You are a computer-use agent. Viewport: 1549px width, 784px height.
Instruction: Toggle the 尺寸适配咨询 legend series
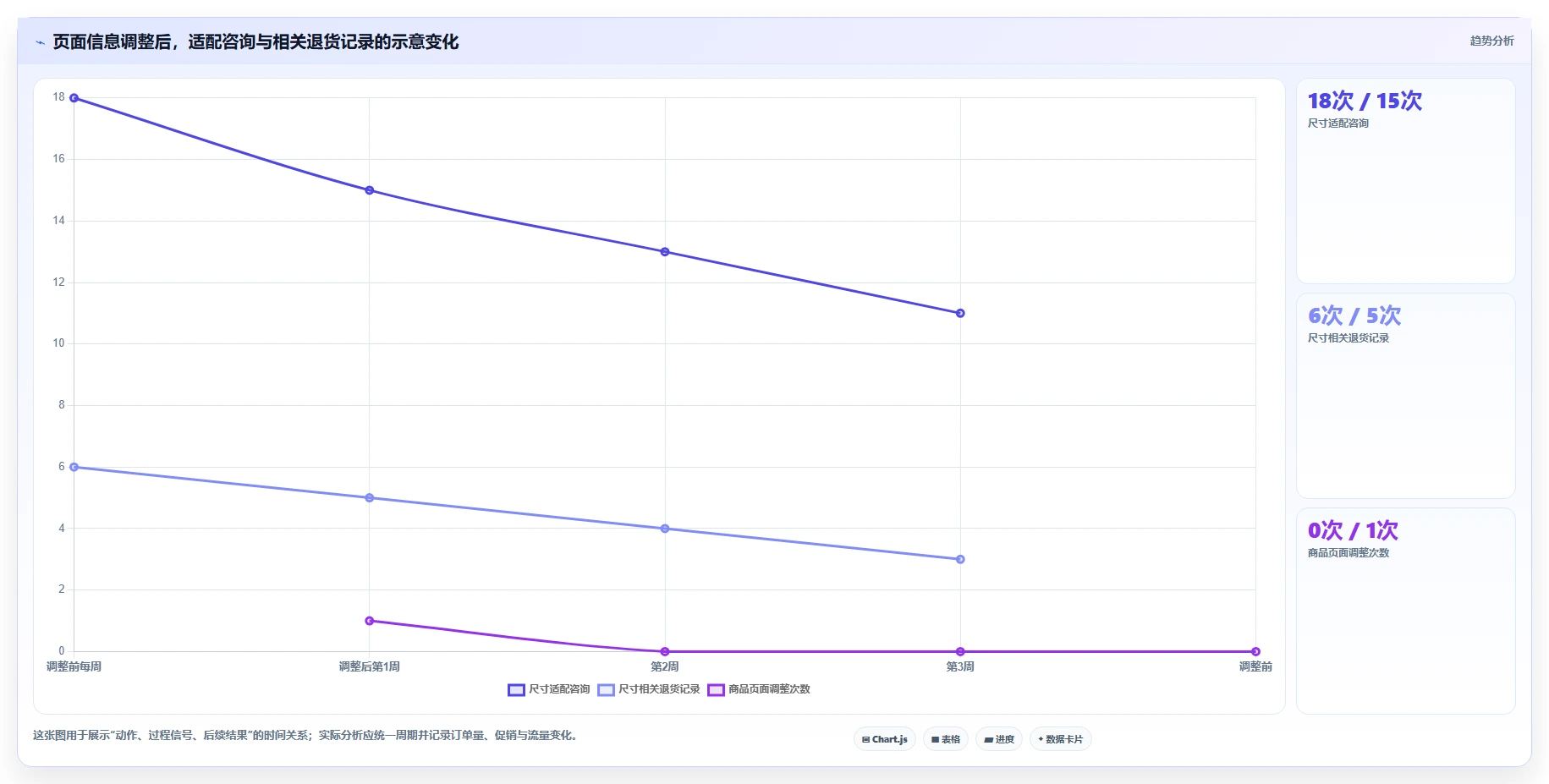(x=549, y=689)
